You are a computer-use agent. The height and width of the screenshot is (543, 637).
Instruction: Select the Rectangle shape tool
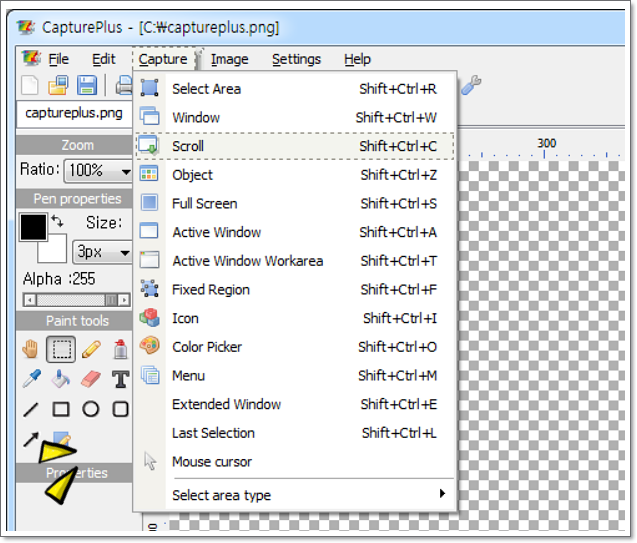pos(61,409)
